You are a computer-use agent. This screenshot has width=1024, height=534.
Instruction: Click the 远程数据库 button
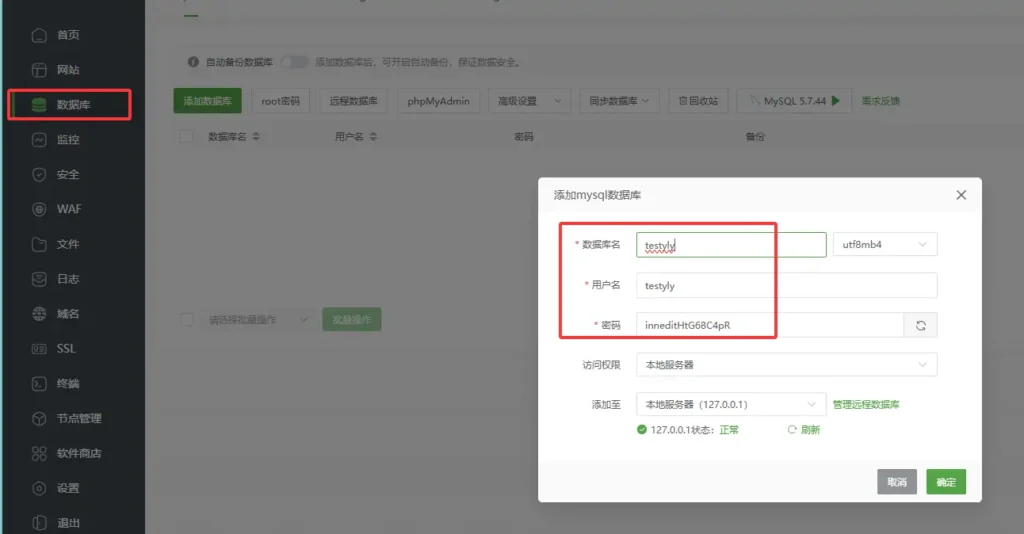(x=353, y=101)
